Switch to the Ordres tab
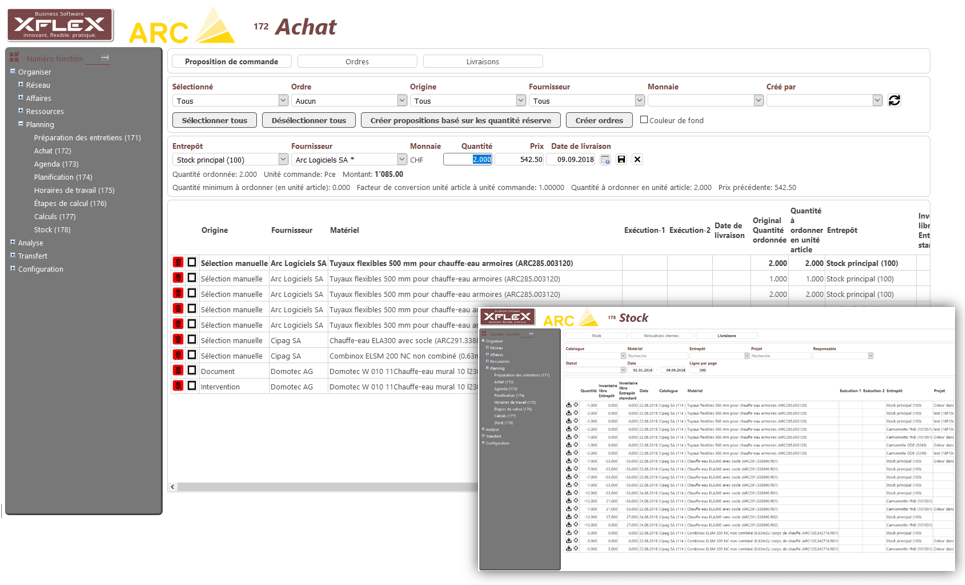 357,62
